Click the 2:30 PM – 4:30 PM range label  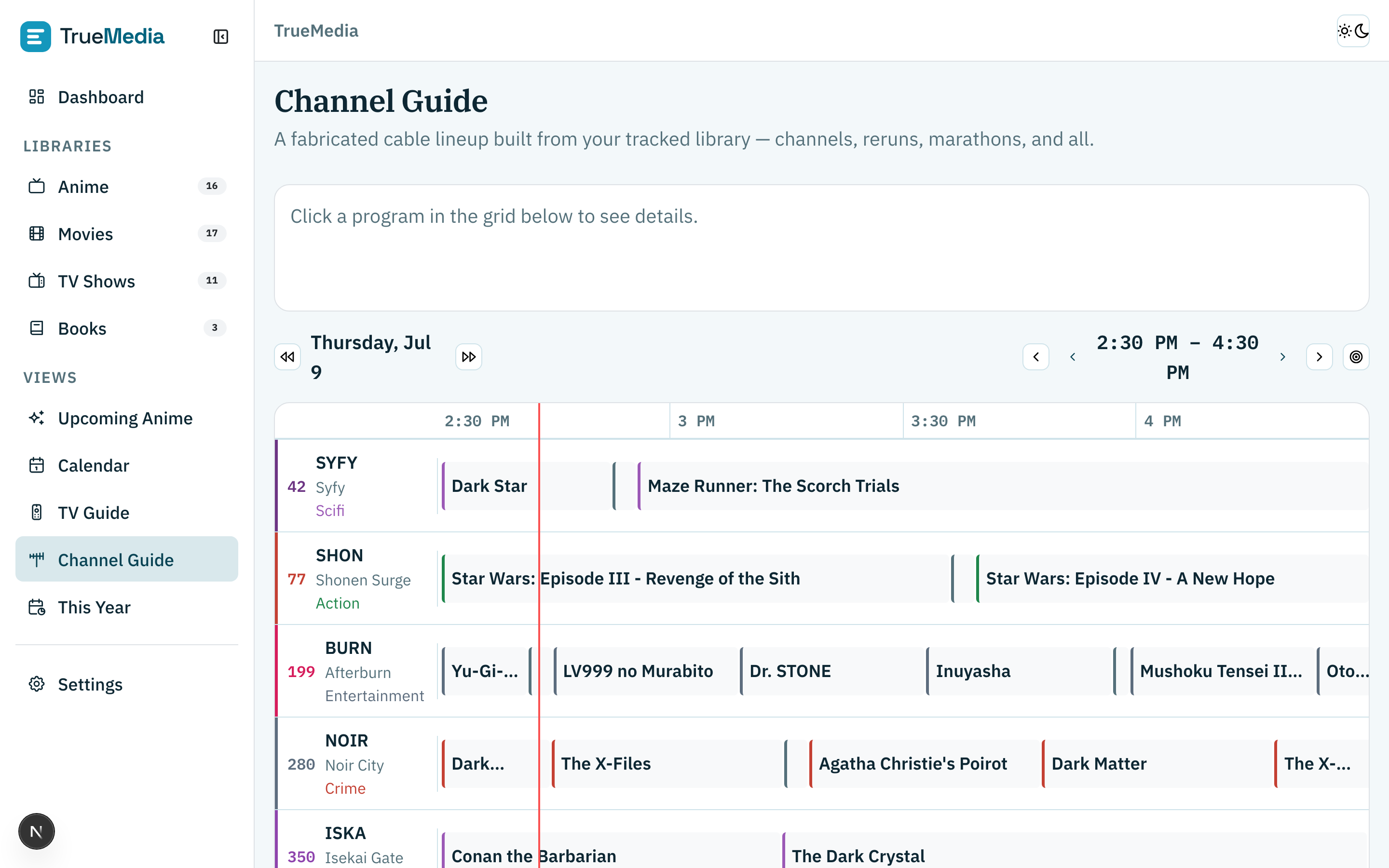(1177, 357)
